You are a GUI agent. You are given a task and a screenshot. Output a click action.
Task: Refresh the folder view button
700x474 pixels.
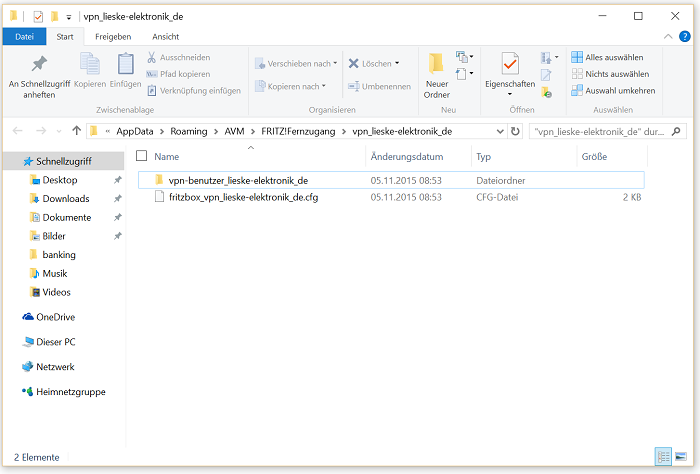point(515,131)
